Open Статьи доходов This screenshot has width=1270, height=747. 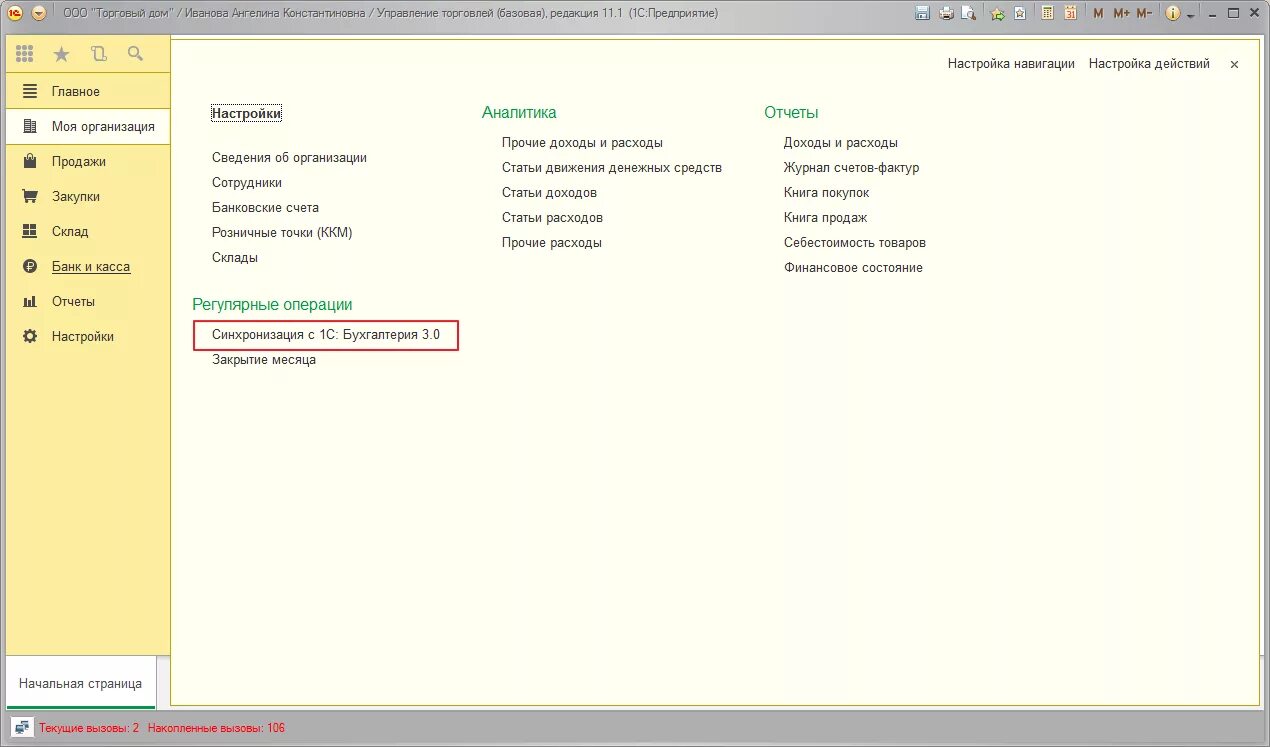pyautogui.click(x=549, y=192)
